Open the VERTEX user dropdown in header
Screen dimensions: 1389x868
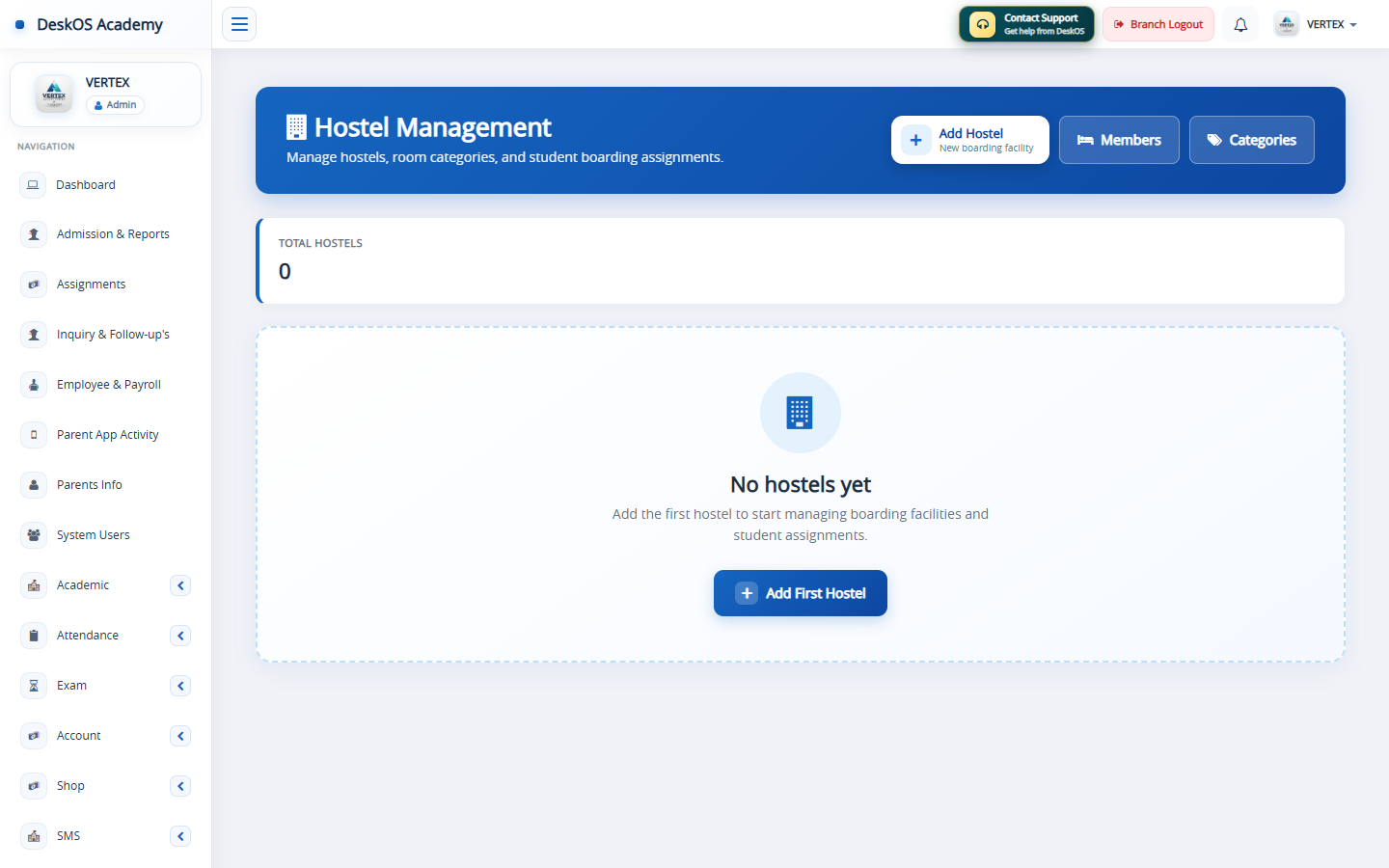pyautogui.click(x=1316, y=24)
